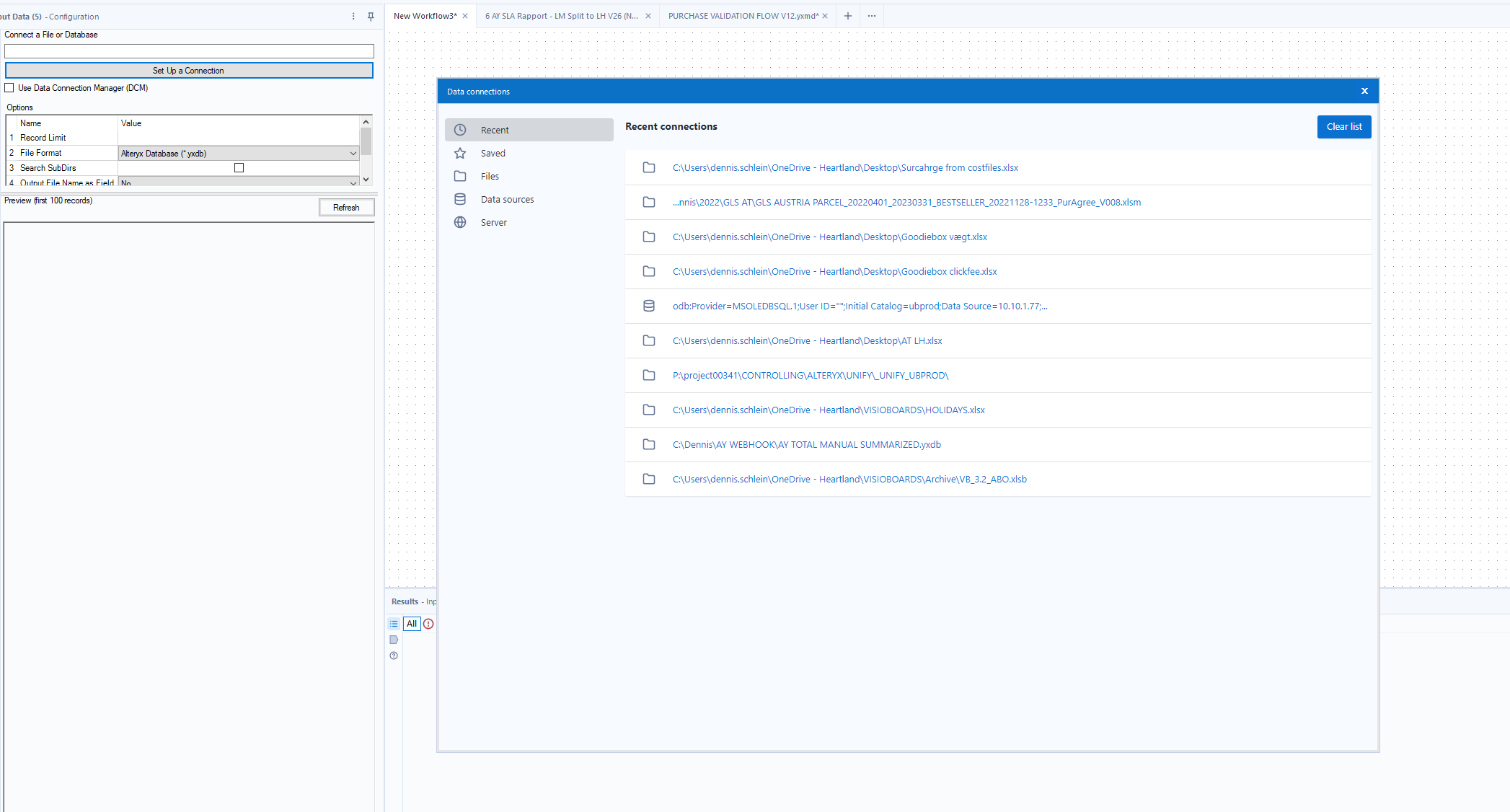This screenshot has width=1510, height=812.
Task: Filter Results by error messages
Action: tap(428, 624)
